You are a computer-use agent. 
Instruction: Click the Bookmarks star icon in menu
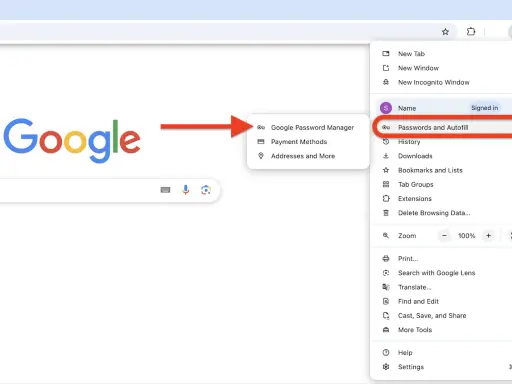(386, 170)
